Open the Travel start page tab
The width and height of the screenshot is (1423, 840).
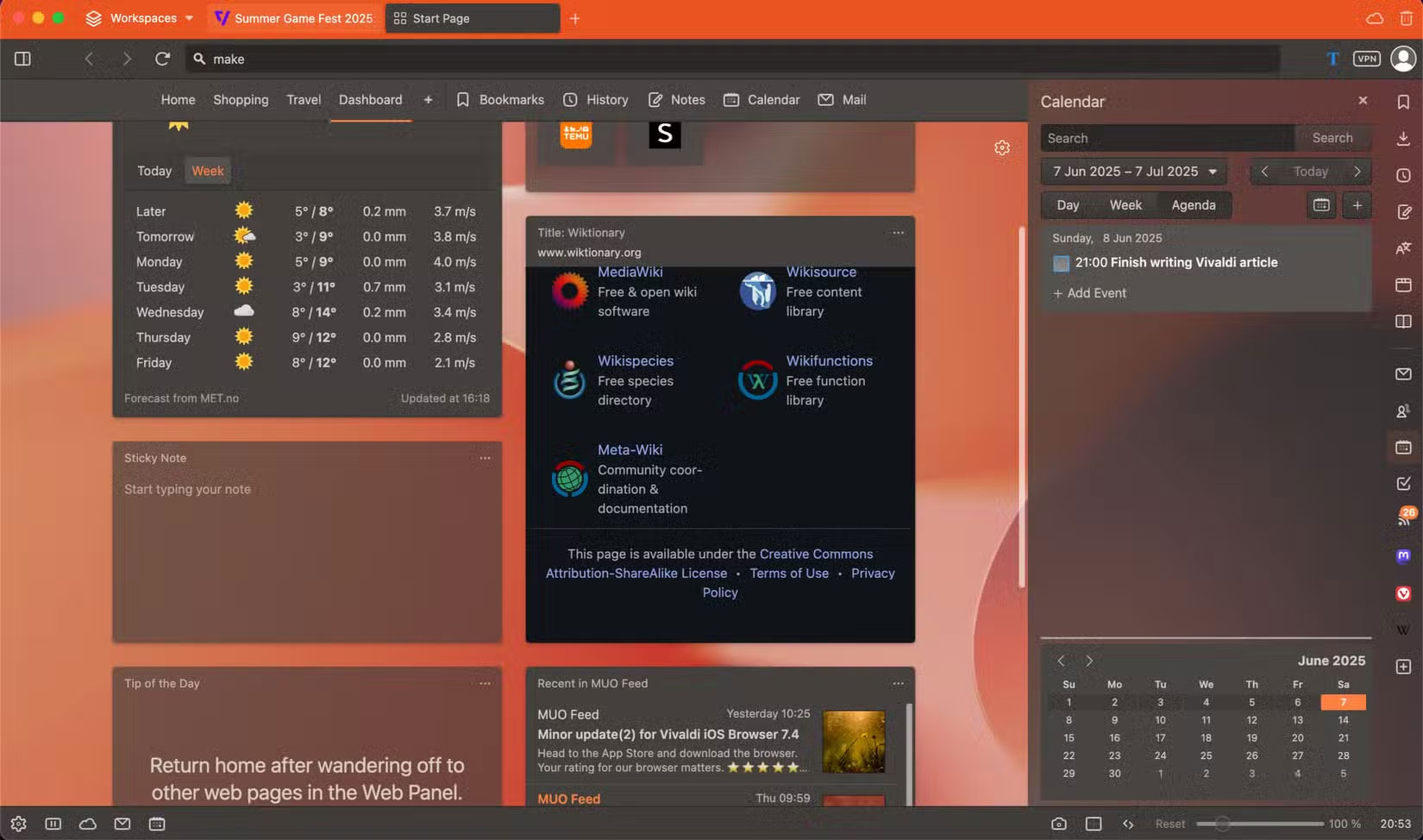coord(304,100)
